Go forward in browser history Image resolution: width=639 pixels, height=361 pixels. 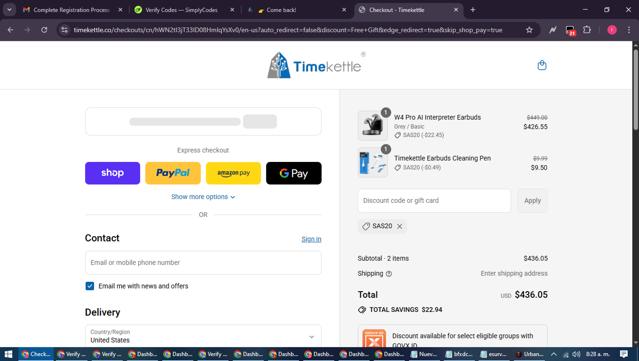point(27,30)
